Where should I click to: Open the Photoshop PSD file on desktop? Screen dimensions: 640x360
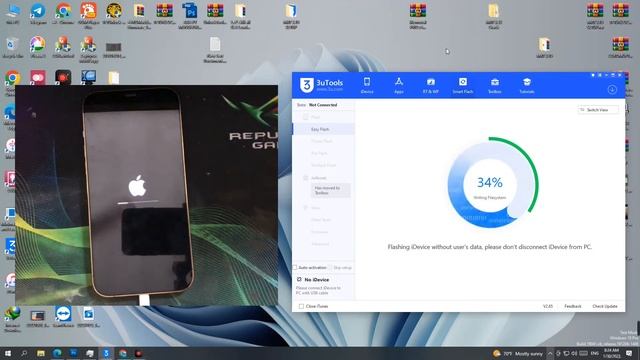click(190, 16)
